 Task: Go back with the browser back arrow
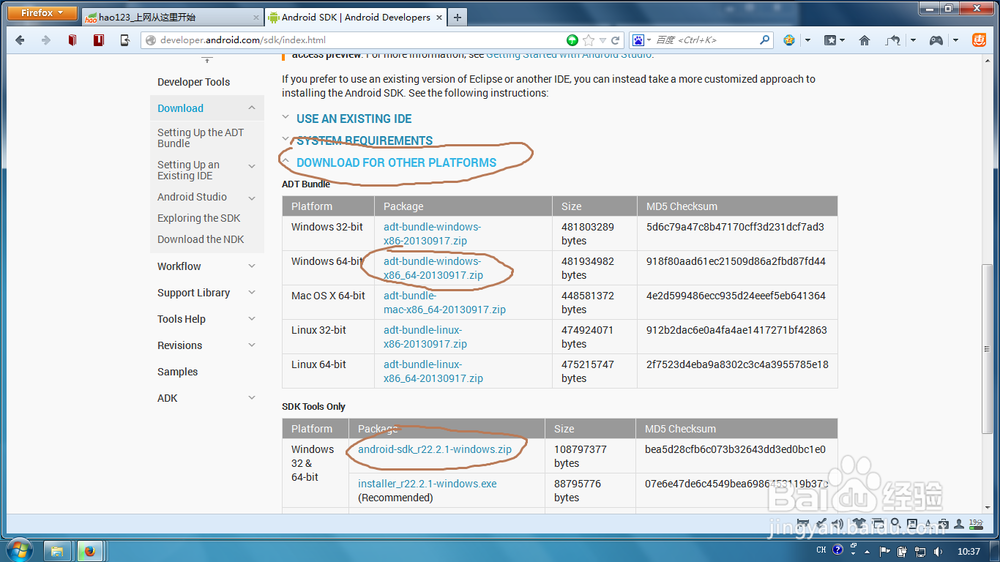click(x=20, y=40)
